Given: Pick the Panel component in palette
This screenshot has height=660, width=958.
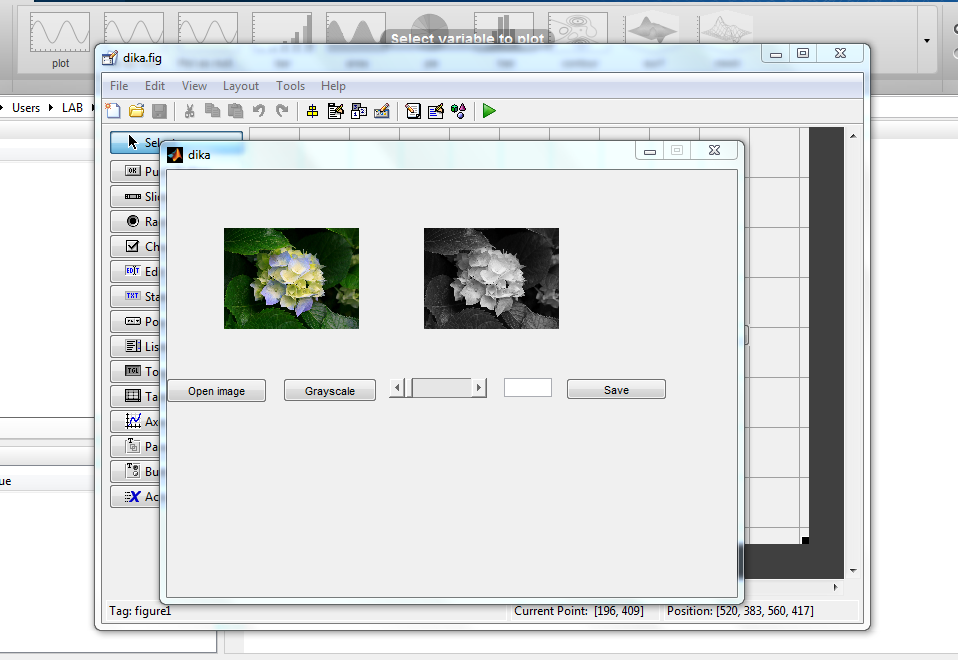Looking at the screenshot, I should [x=135, y=447].
